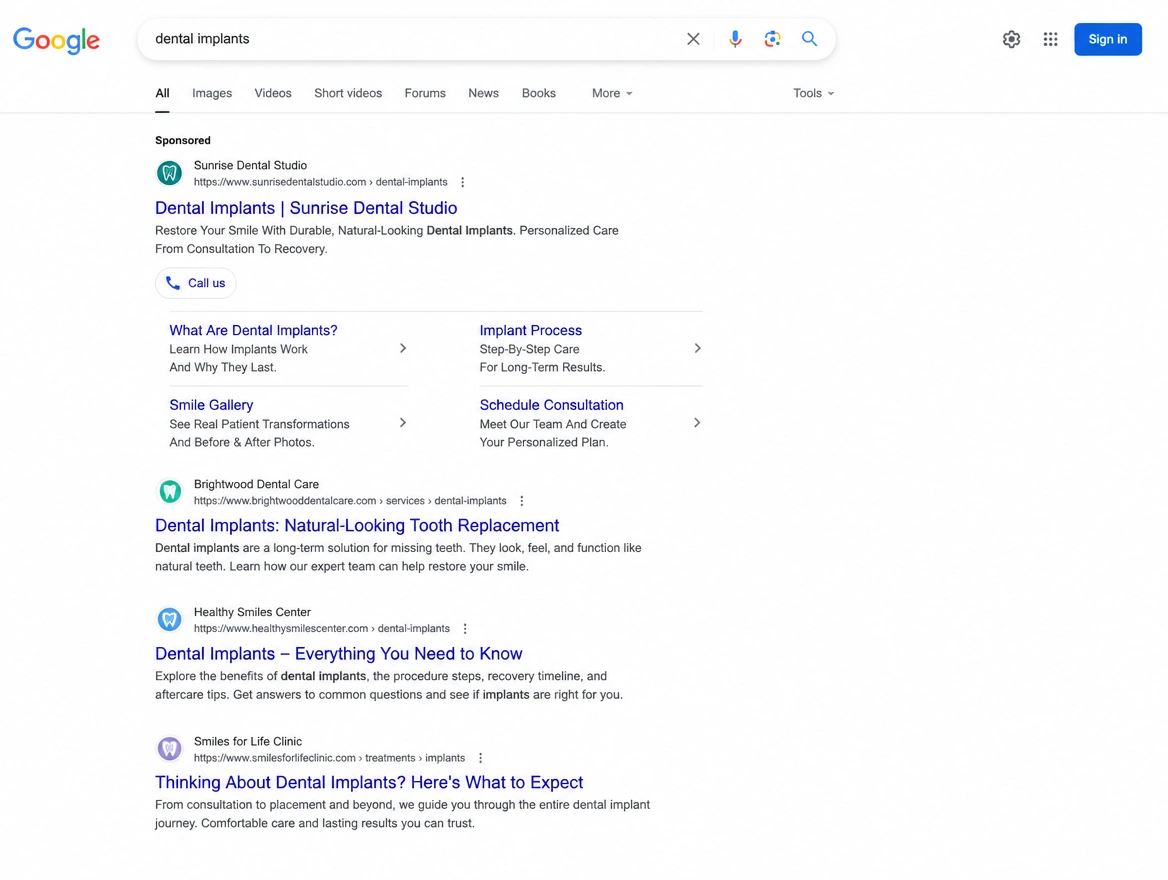
Task: Click chevron next to What Are Dental Implants?
Action: [x=403, y=348]
